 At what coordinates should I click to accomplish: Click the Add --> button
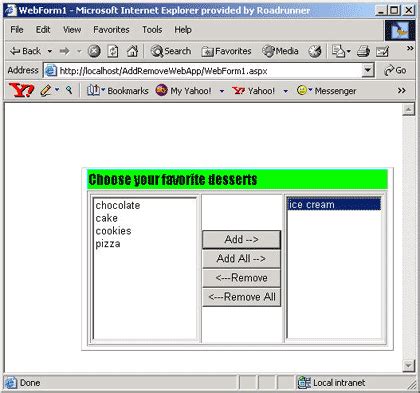242,239
